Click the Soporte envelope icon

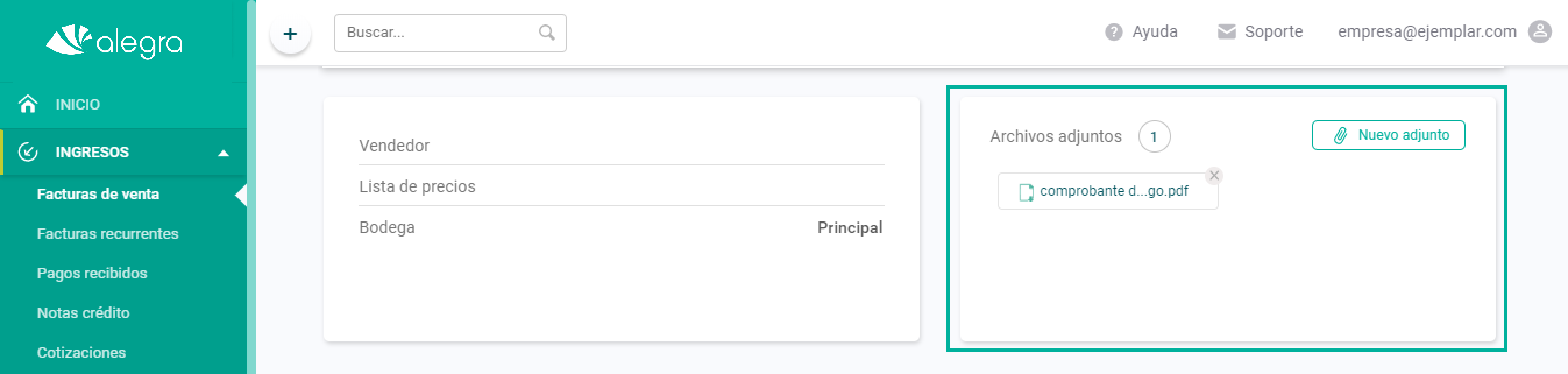[x=1226, y=32]
